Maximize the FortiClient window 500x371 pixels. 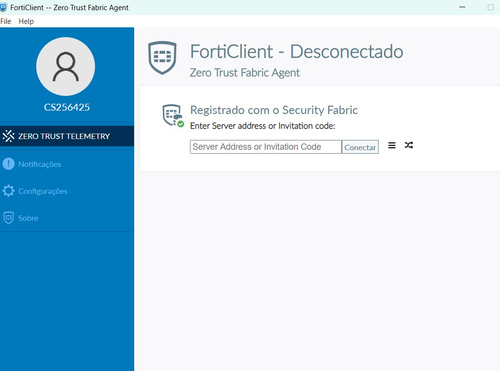[490, 7]
